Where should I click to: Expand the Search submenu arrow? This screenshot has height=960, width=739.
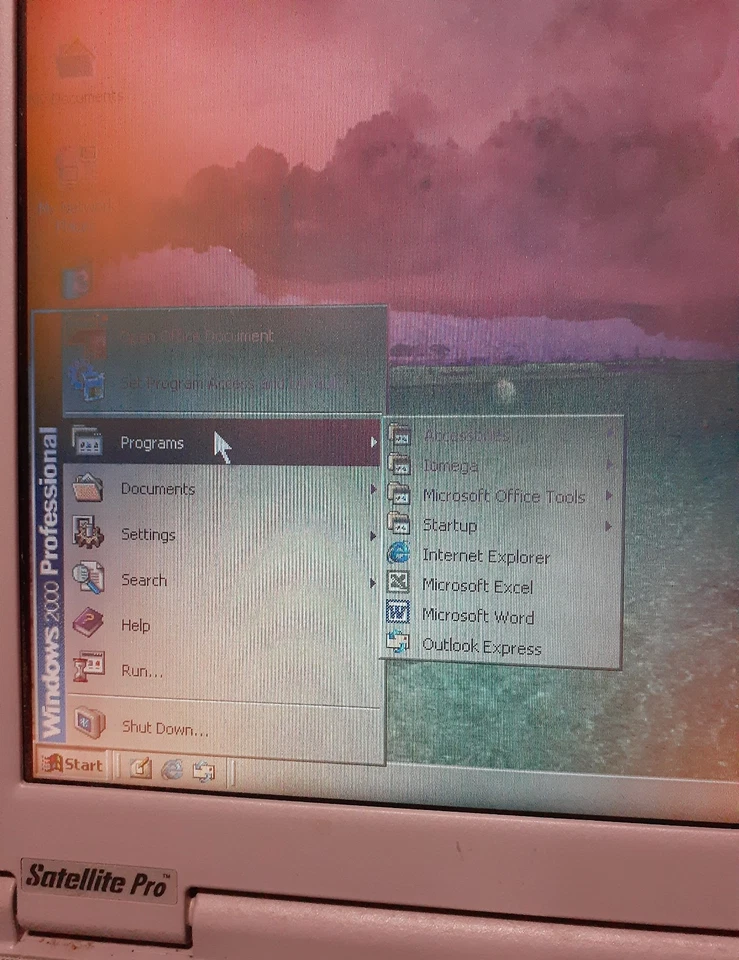click(373, 583)
